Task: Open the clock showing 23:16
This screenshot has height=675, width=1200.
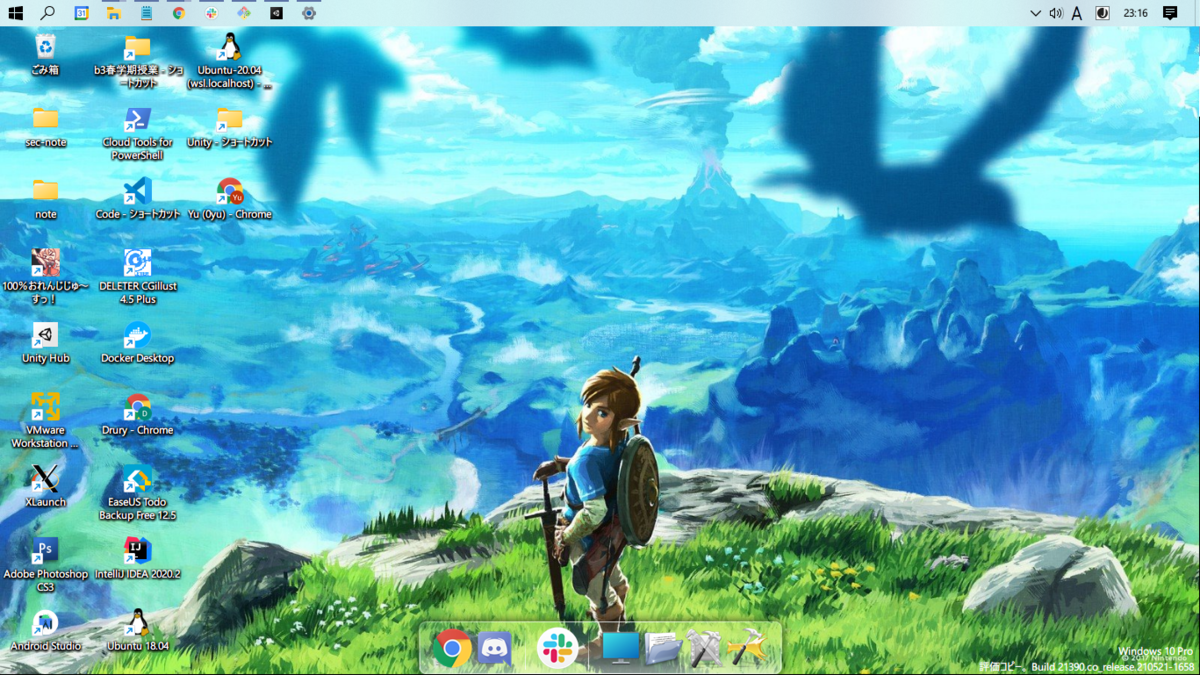Action: coord(1135,13)
